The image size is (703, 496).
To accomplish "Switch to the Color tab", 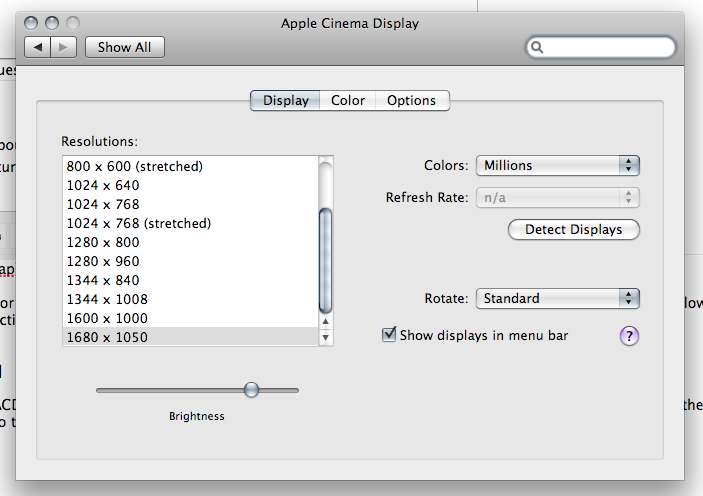I will coord(347,100).
